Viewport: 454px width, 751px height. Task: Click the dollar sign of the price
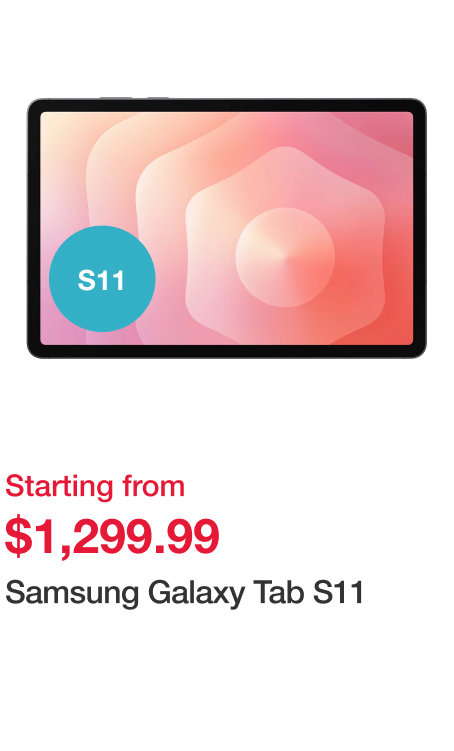click(15, 535)
